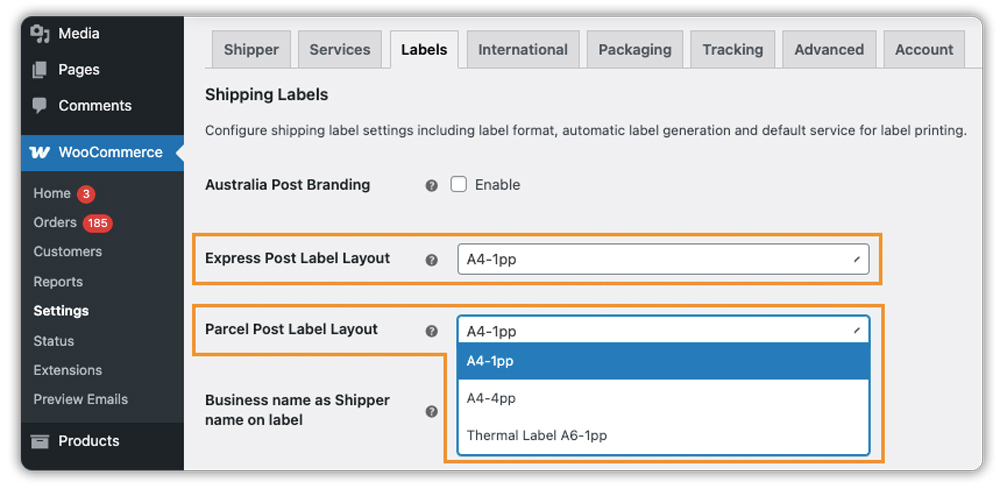Switch to the Packaging tab

635,50
